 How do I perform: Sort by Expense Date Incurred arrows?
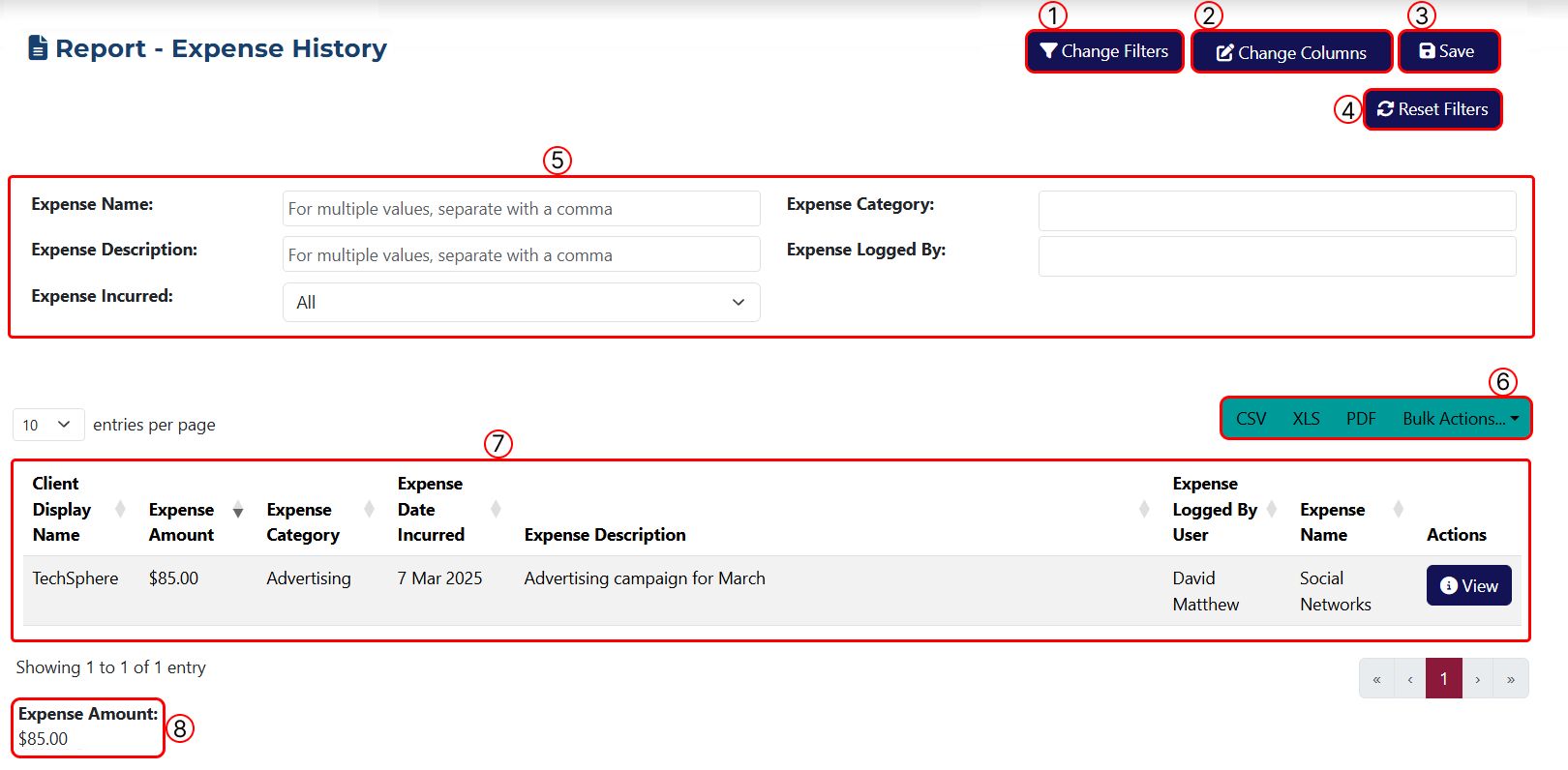(x=496, y=509)
